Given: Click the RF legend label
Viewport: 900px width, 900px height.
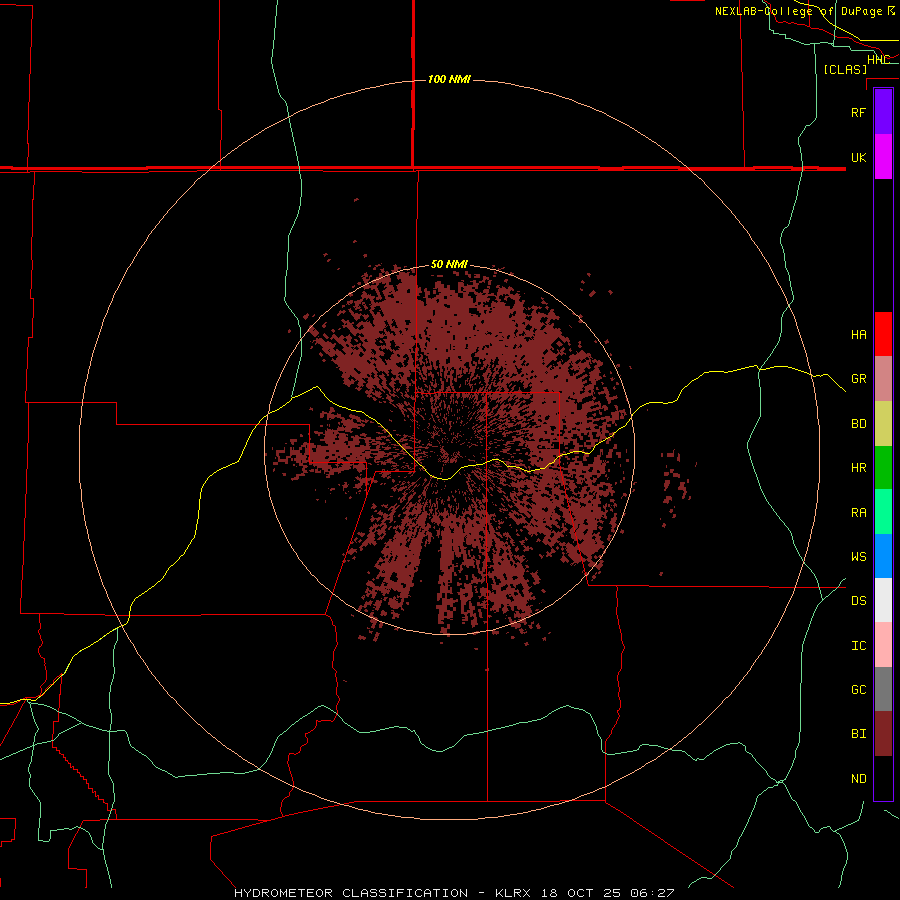Looking at the screenshot, I should 858,112.
